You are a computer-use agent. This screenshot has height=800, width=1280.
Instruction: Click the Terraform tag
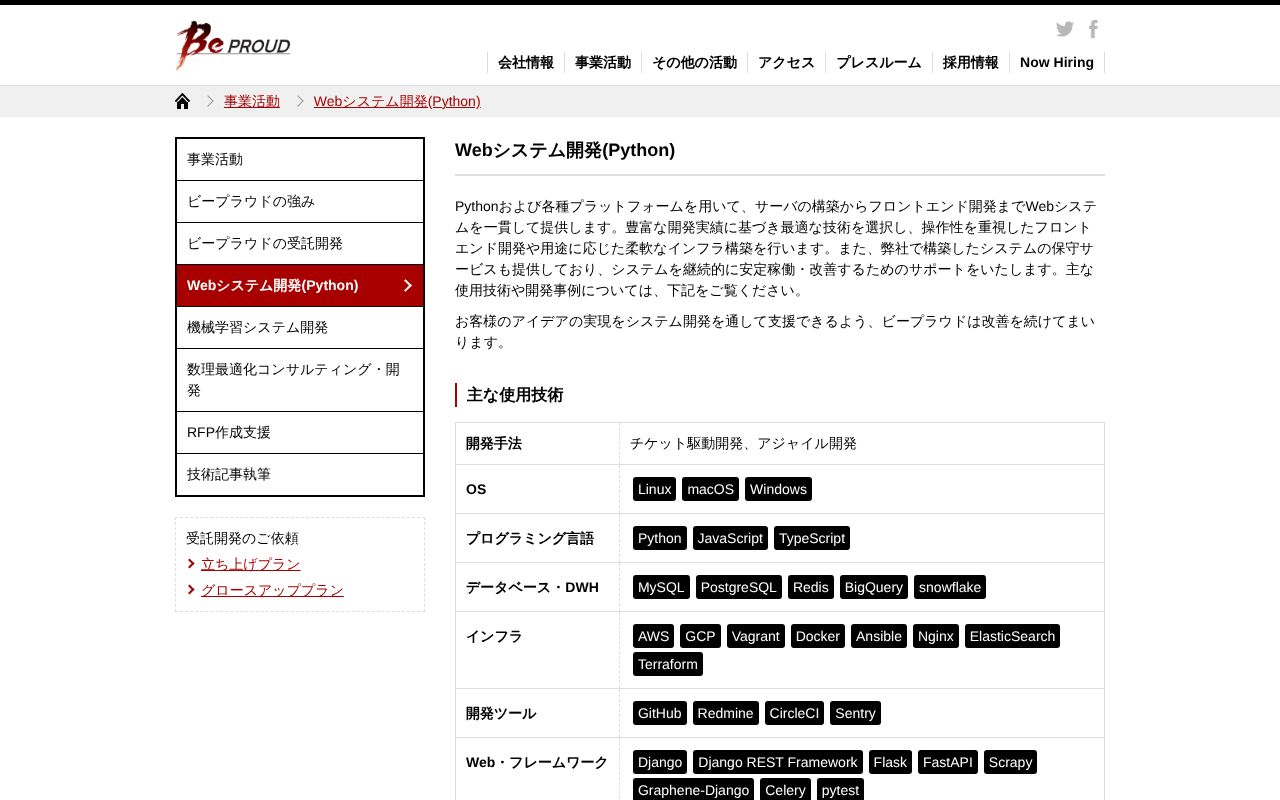tap(668, 664)
